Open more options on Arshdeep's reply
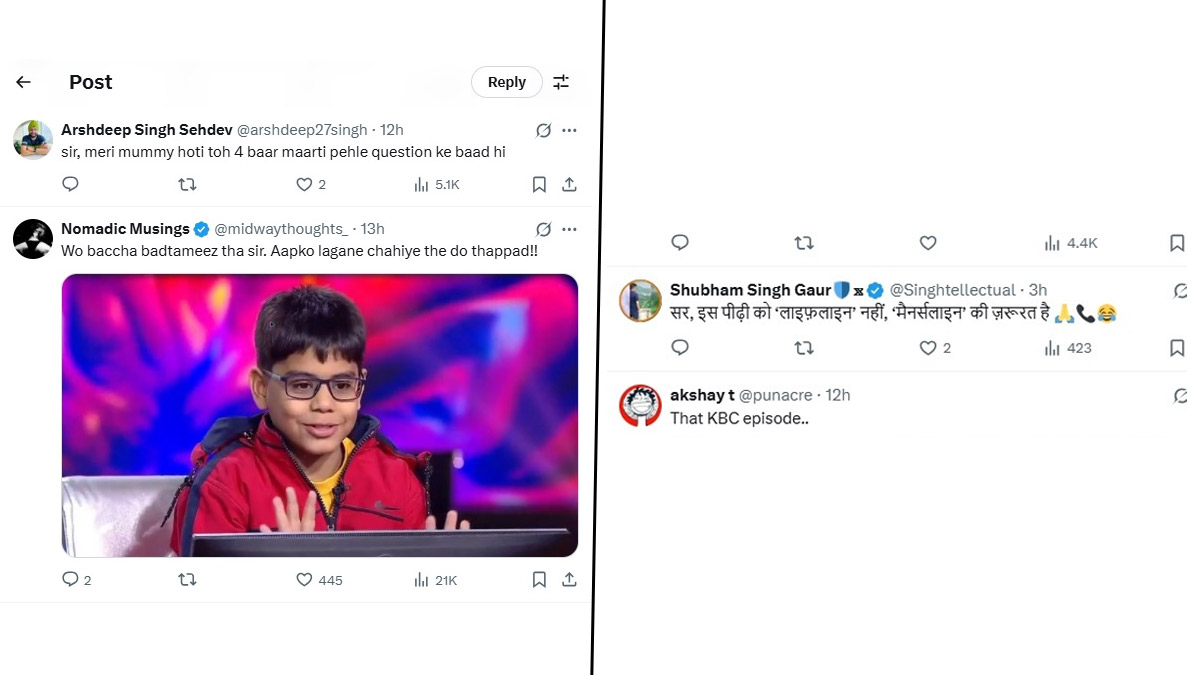 (569, 130)
